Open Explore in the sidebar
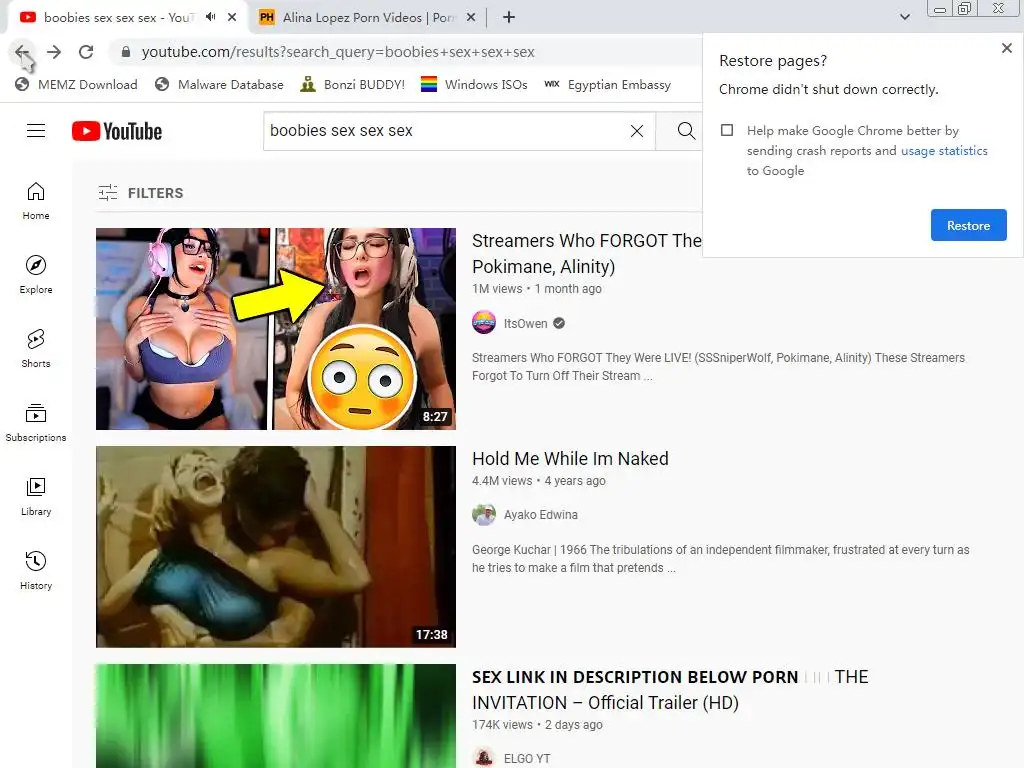The height and width of the screenshot is (768, 1024). click(x=36, y=275)
